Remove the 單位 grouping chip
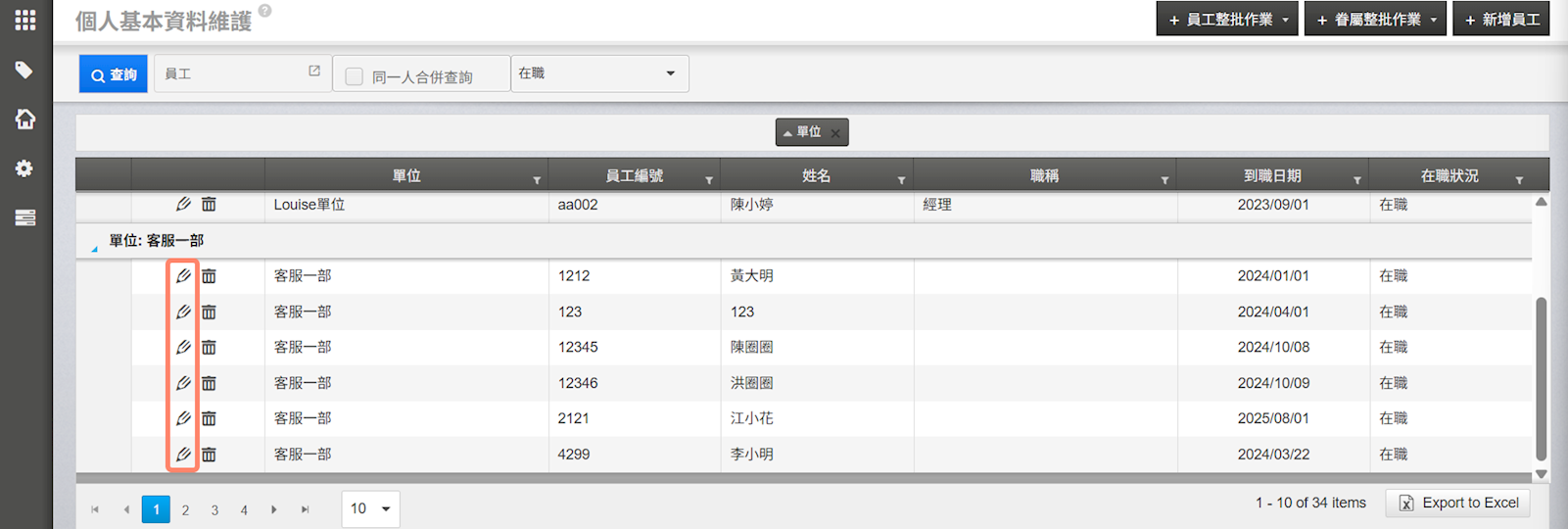1568x529 pixels. (835, 133)
